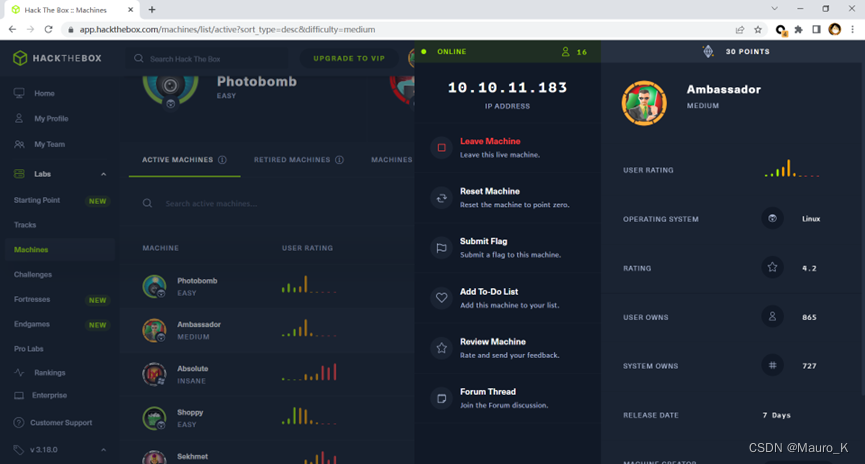
Task: Open the Ambassador machine row
Action: (x=267, y=330)
